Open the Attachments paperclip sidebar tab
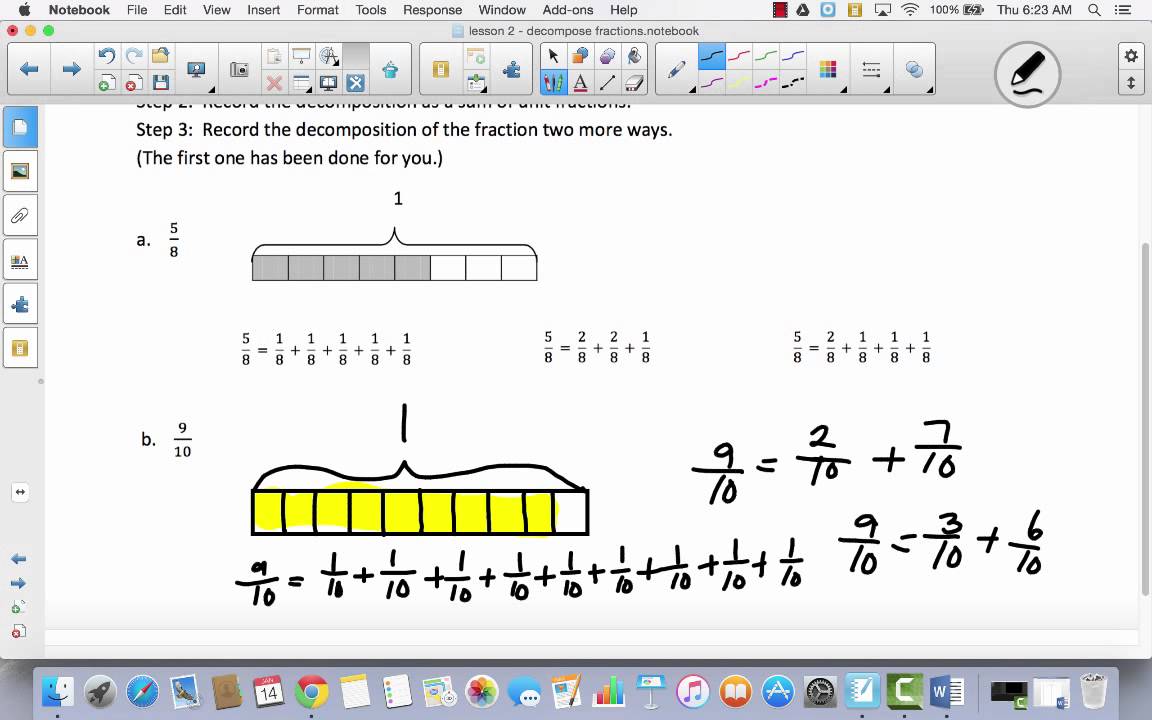Screen dimensions: 1152x720 [20, 216]
